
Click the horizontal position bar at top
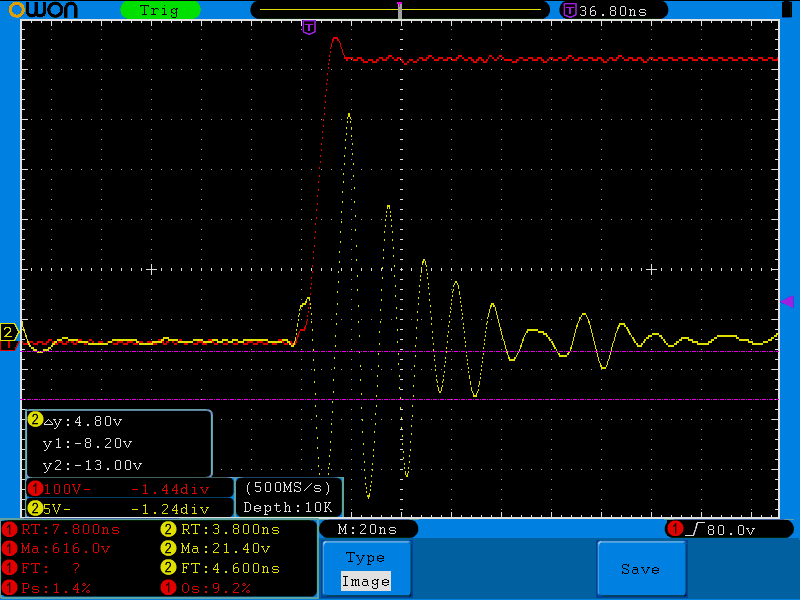point(400,10)
